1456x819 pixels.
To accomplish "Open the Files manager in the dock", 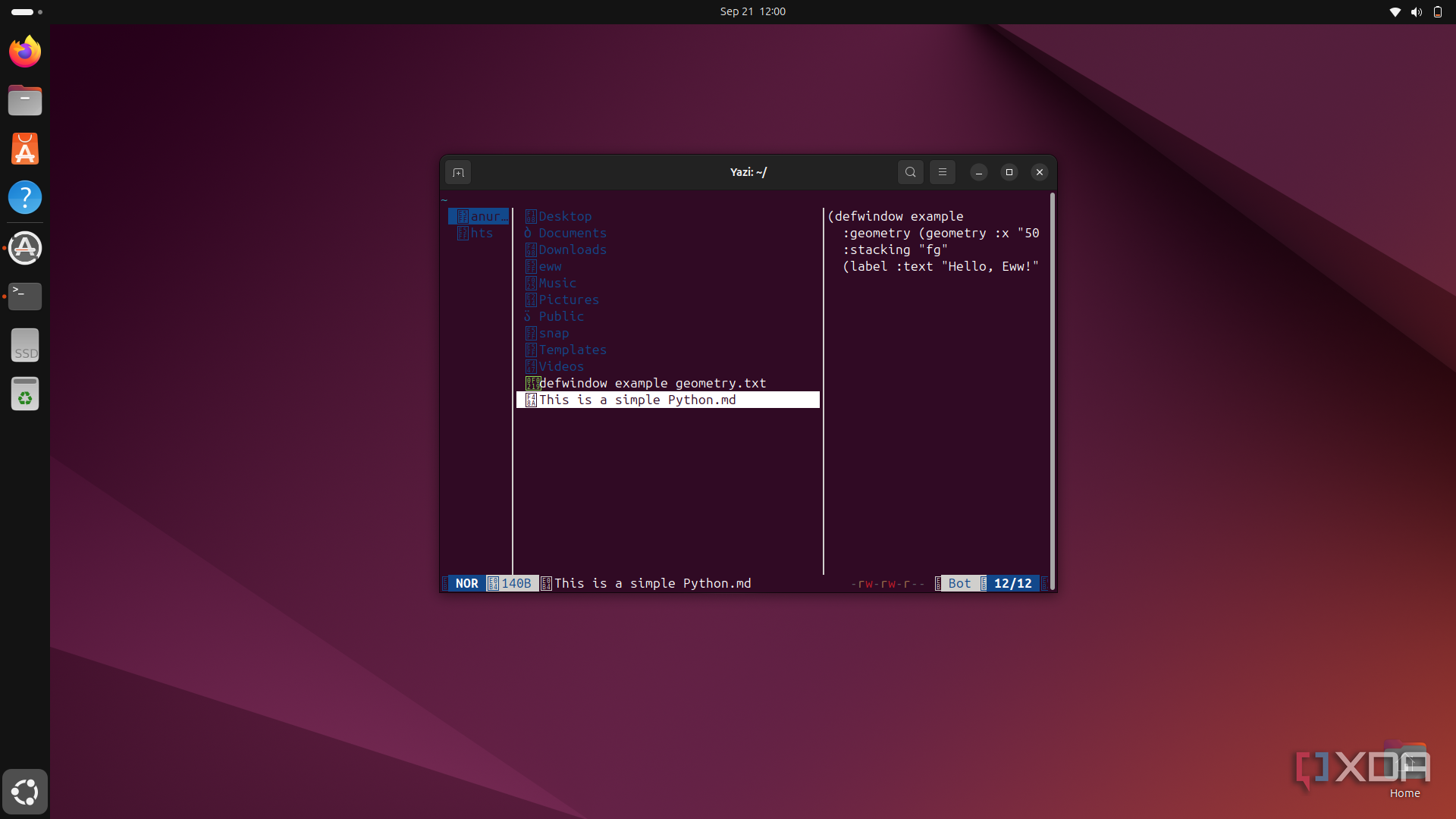I will coord(25,100).
